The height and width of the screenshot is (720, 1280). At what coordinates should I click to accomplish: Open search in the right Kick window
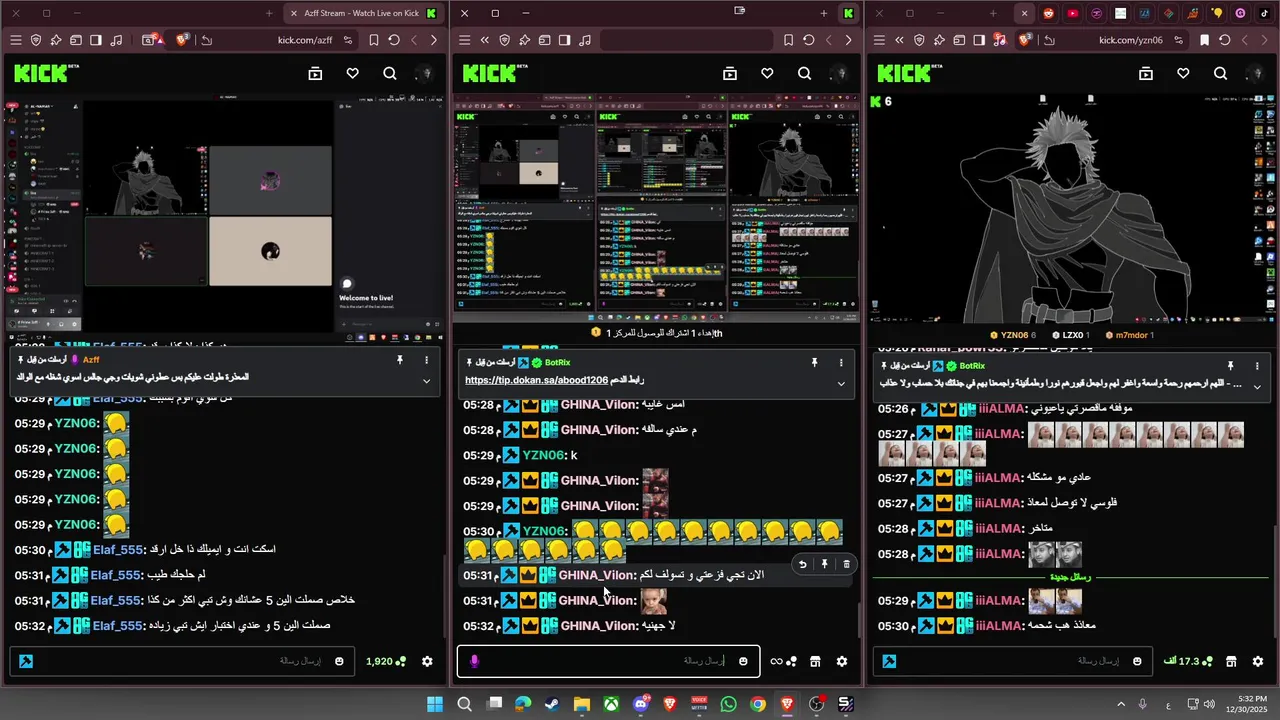point(1220,73)
